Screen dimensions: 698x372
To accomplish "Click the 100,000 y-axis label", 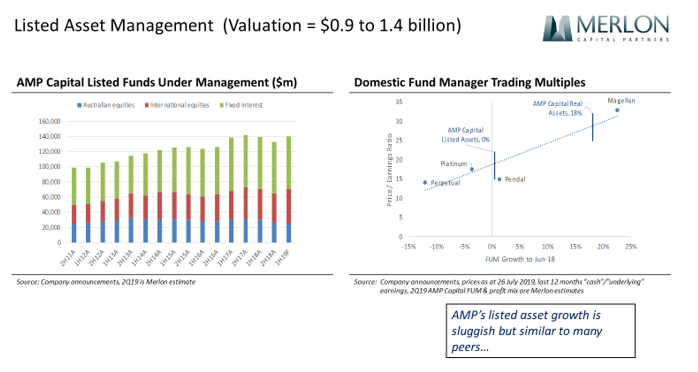I will click(x=50, y=167).
